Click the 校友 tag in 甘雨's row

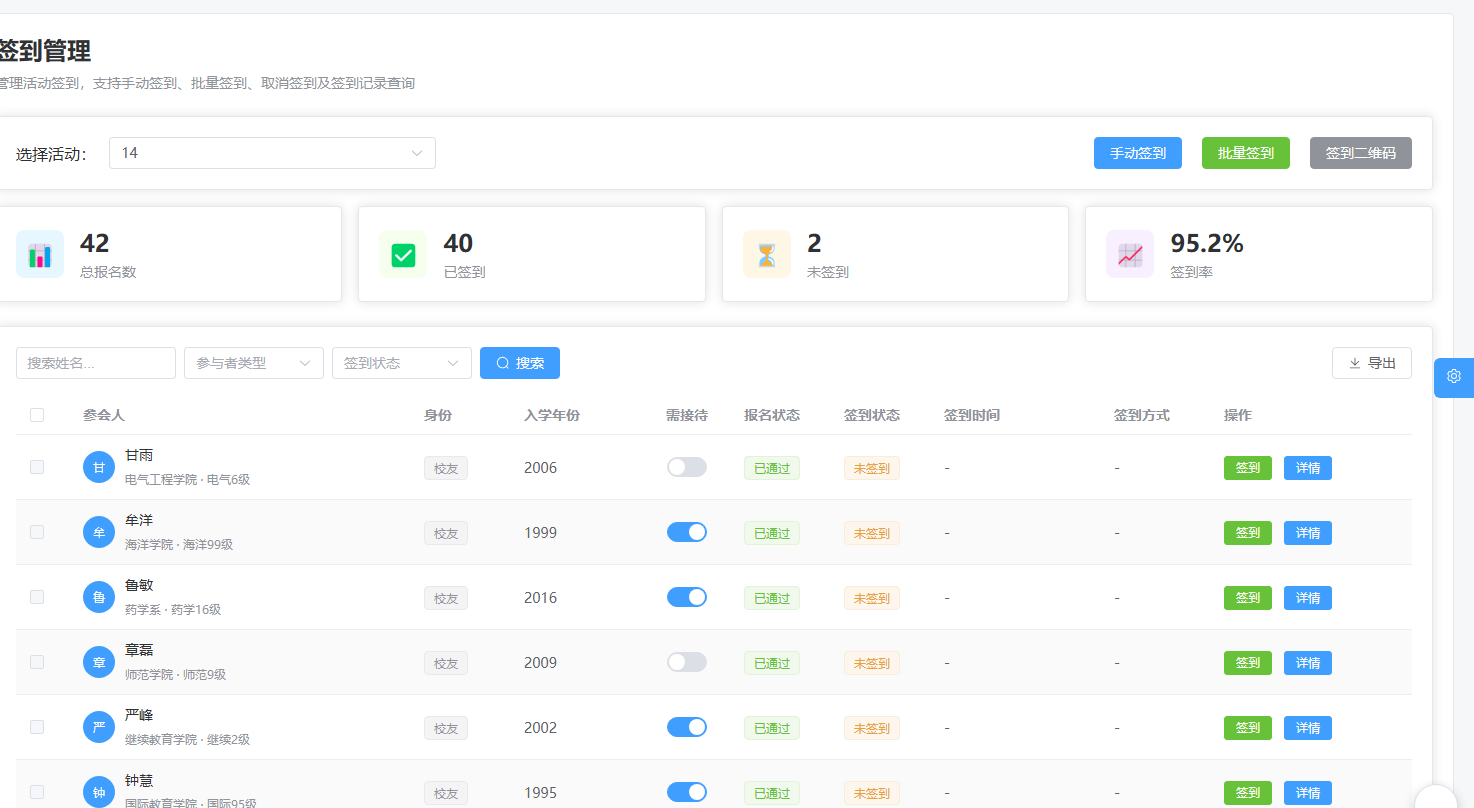(x=446, y=468)
